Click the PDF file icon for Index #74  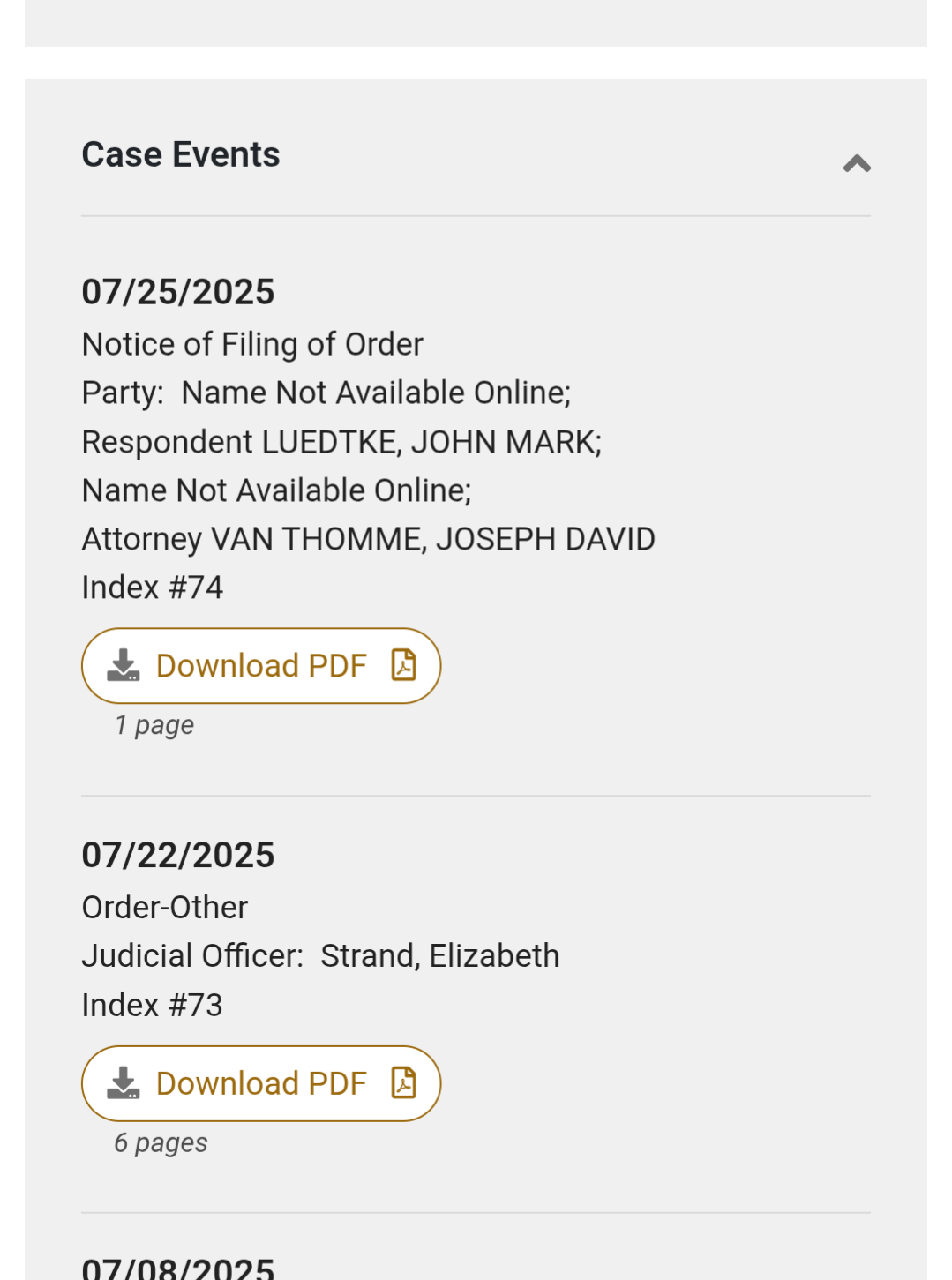click(403, 665)
